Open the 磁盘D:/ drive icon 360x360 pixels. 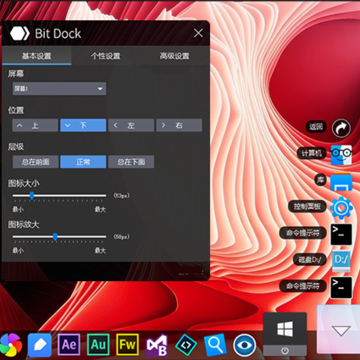pos(341,261)
